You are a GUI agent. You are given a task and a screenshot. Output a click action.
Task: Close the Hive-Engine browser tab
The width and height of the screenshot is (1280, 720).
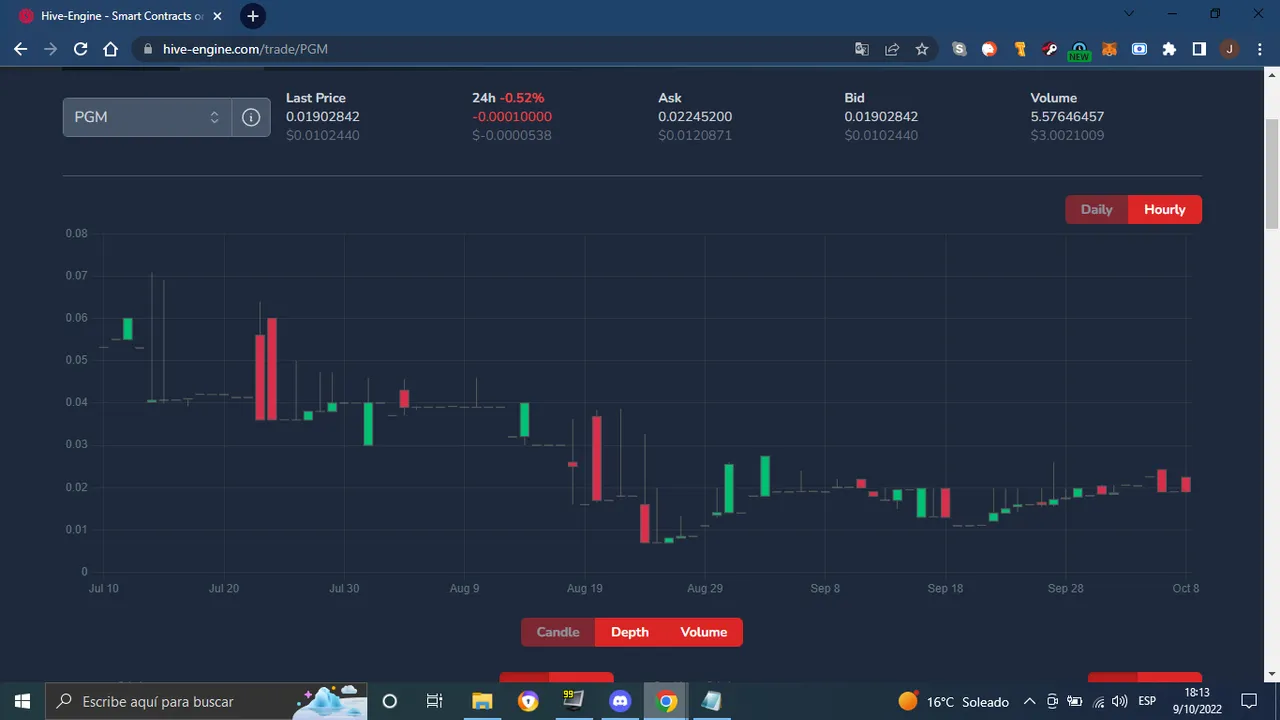(217, 16)
